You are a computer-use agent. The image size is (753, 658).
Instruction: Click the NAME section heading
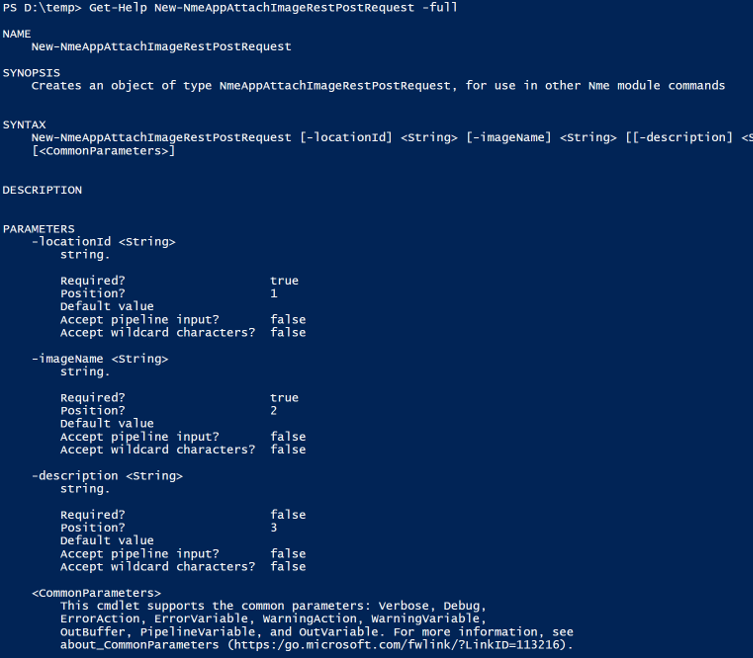pyautogui.click(x=17, y=34)
